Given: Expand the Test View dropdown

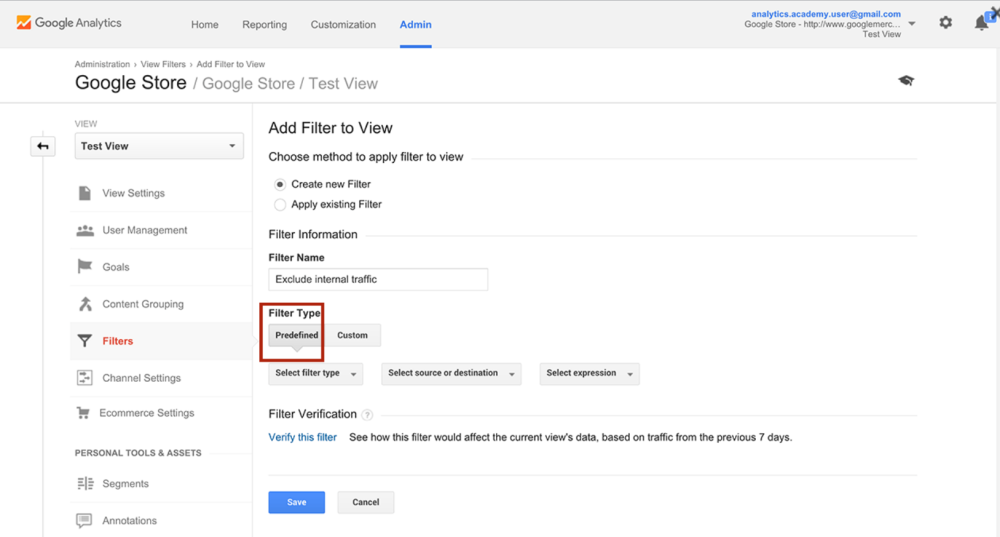Looking at the screenshot, I should click(x=159, y=146).
